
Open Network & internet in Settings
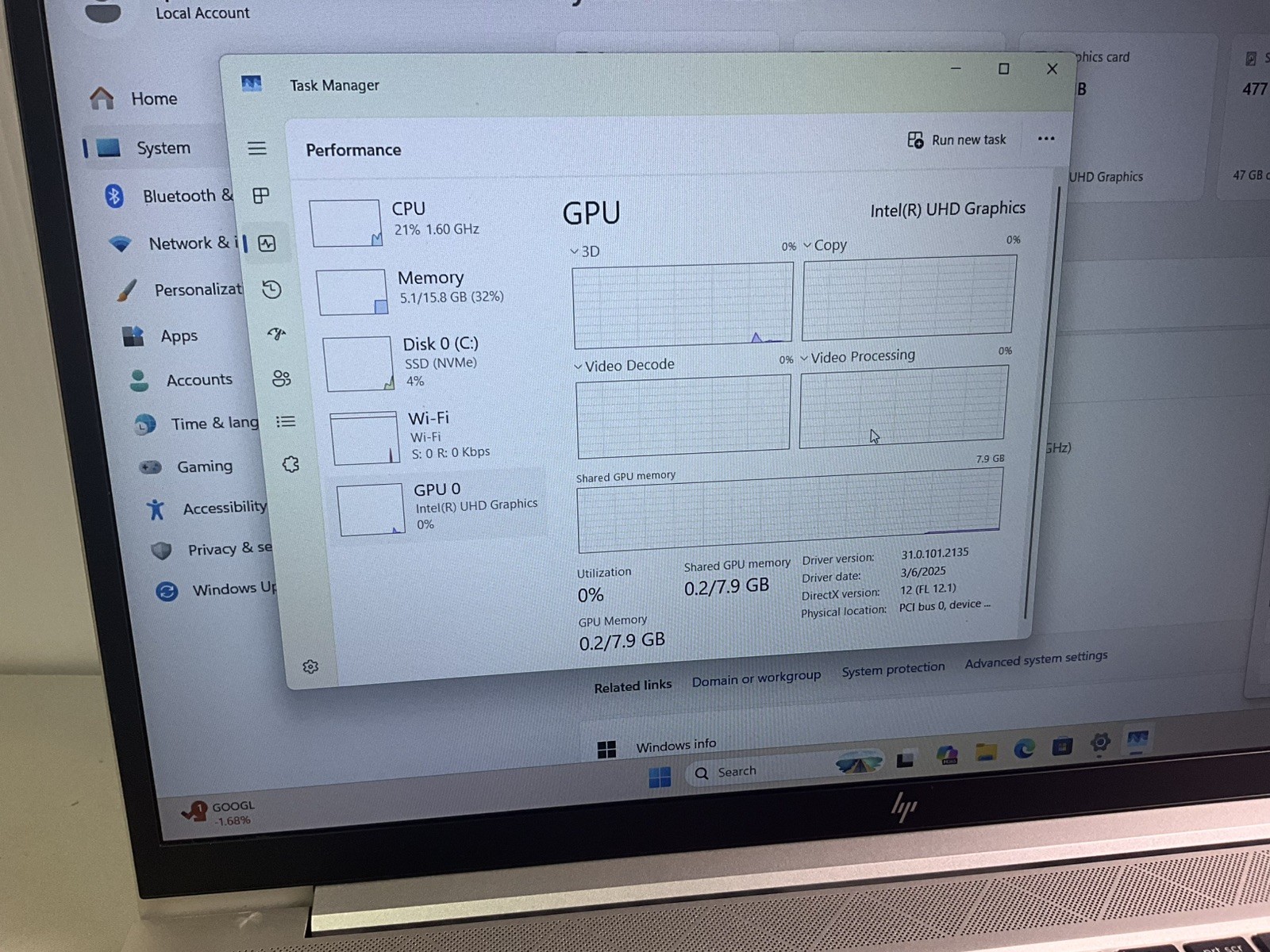point(173,244)
